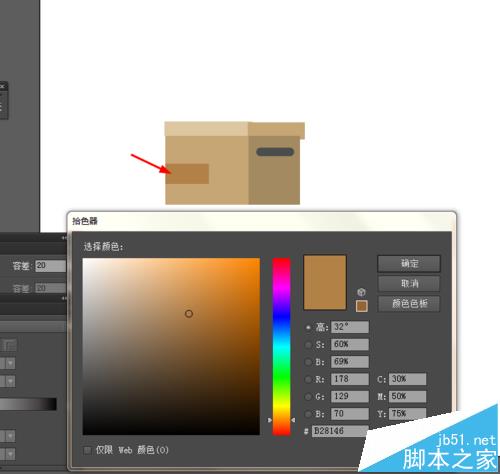Click the dimmed 容差 field in left panel
500x474 pixels.
click(50, 288)
